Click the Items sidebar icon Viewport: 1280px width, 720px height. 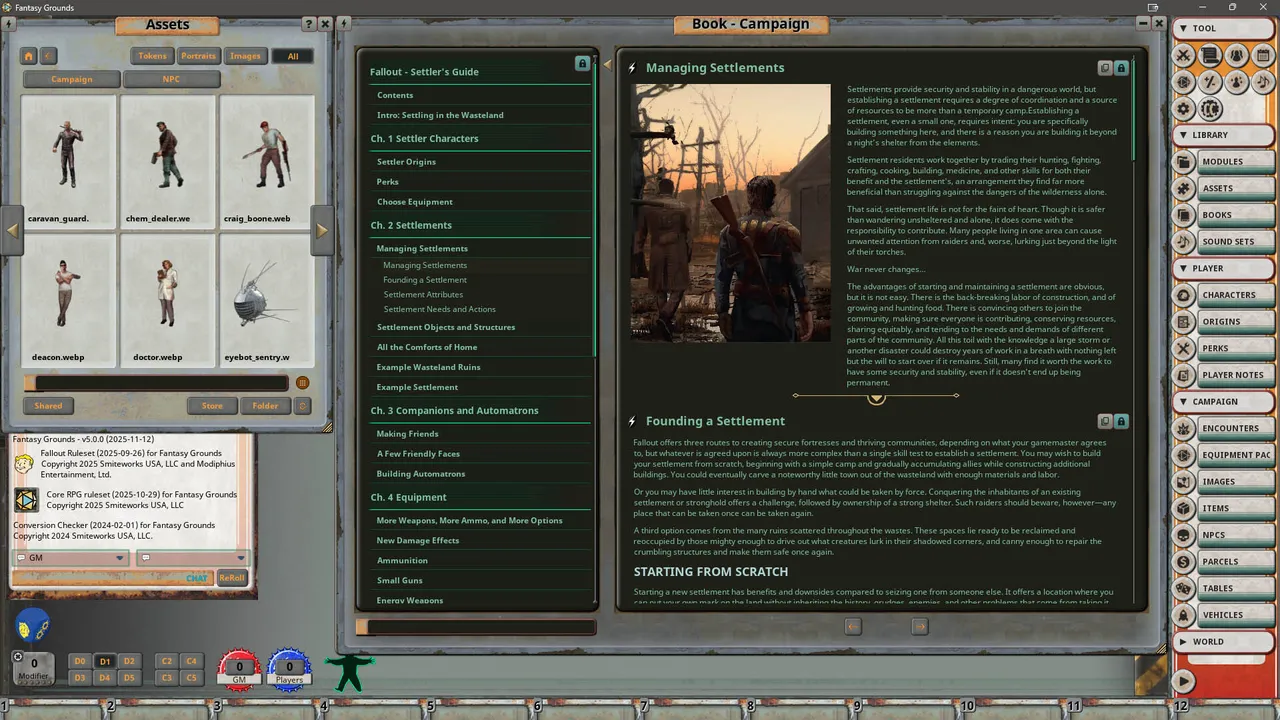coord(1184,508)
